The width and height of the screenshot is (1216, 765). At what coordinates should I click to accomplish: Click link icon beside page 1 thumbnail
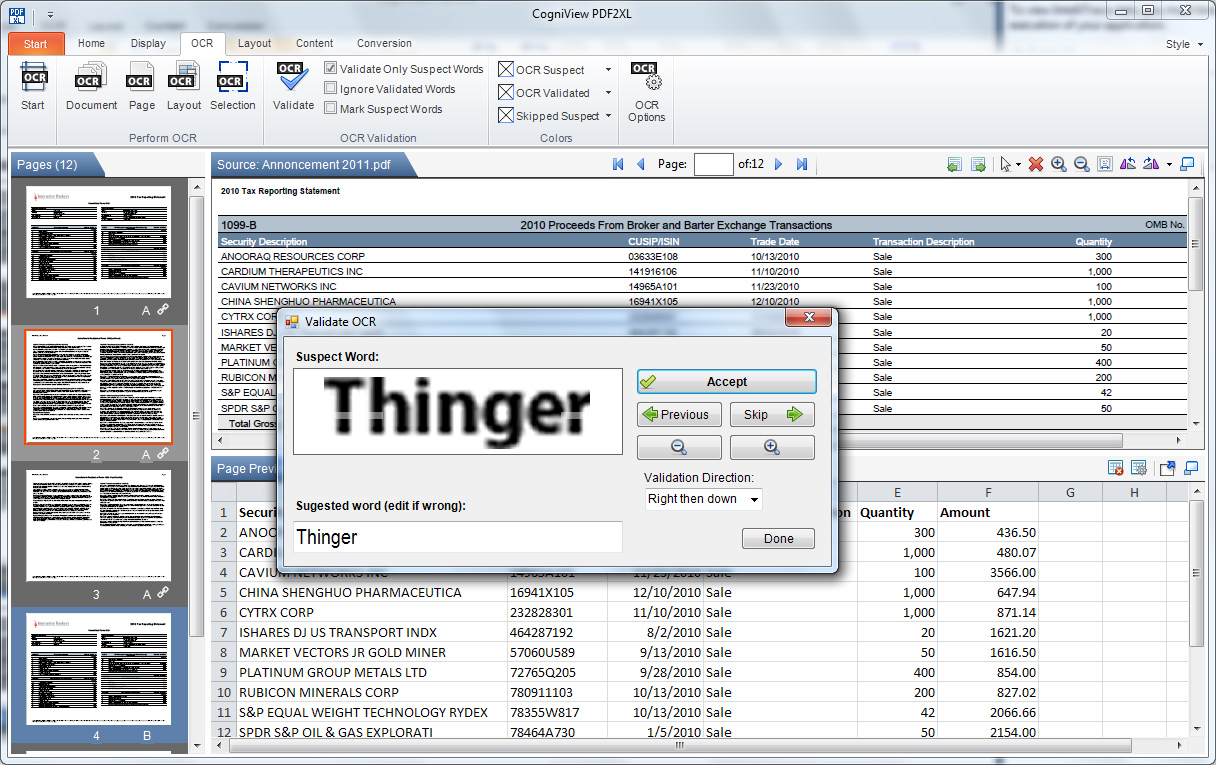tap(164, 311)
